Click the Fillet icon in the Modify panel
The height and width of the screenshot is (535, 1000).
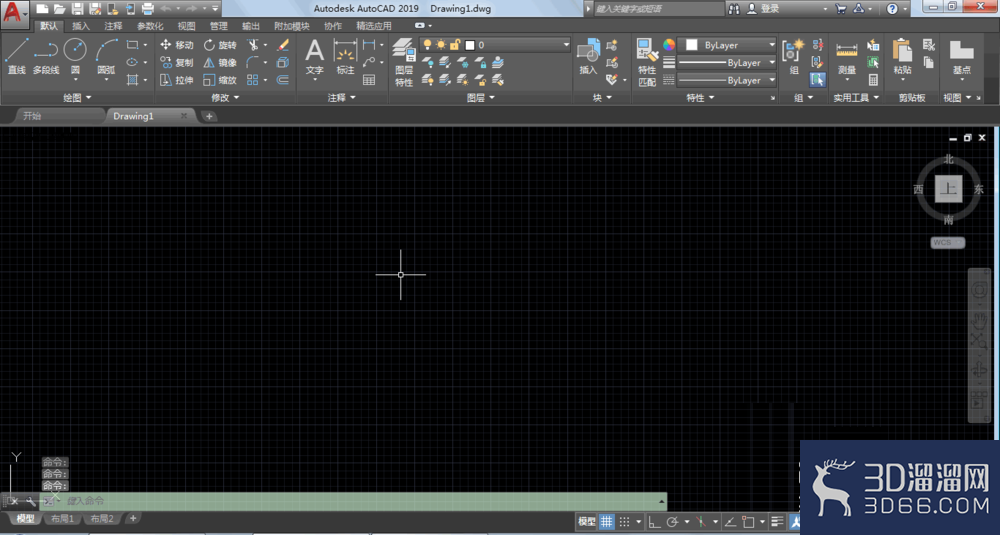coord(253,62)
